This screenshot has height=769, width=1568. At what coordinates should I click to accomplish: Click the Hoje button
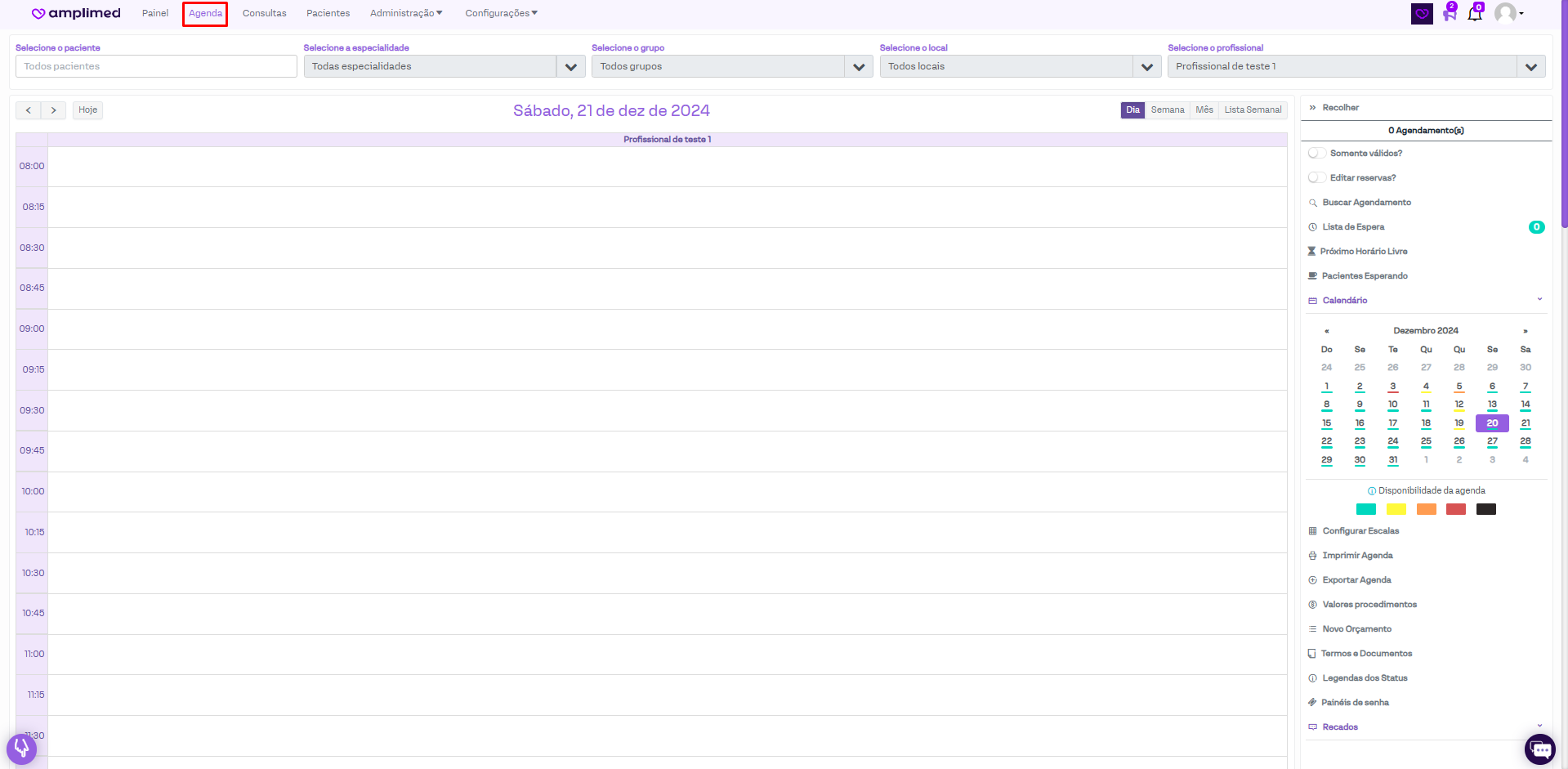(x=88, y=110)
